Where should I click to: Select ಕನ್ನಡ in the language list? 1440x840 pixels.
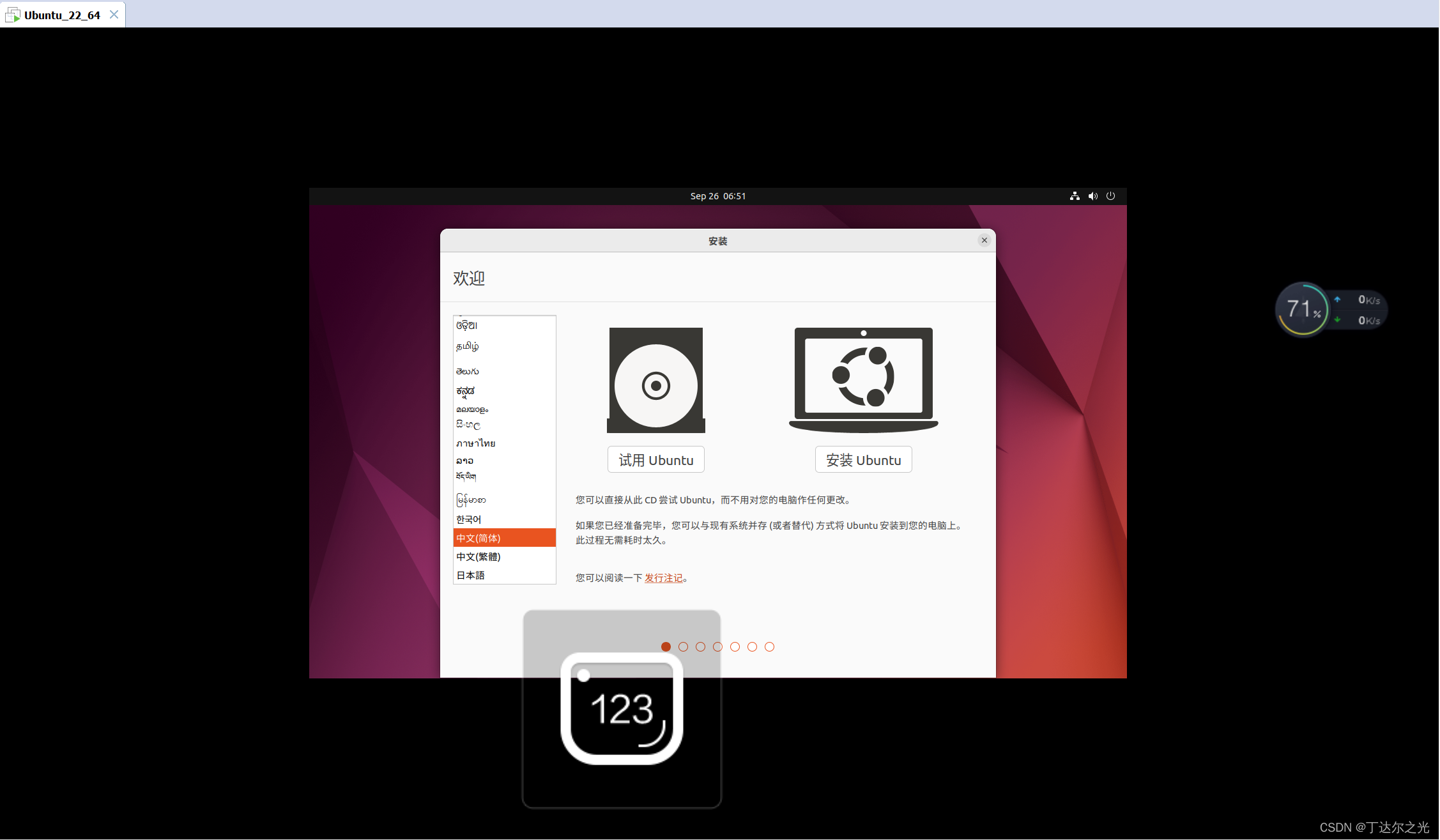point(504,390)
